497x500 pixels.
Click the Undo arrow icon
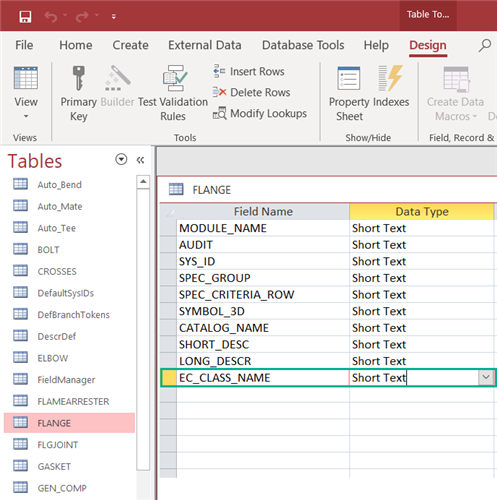[x=51, y=16]
